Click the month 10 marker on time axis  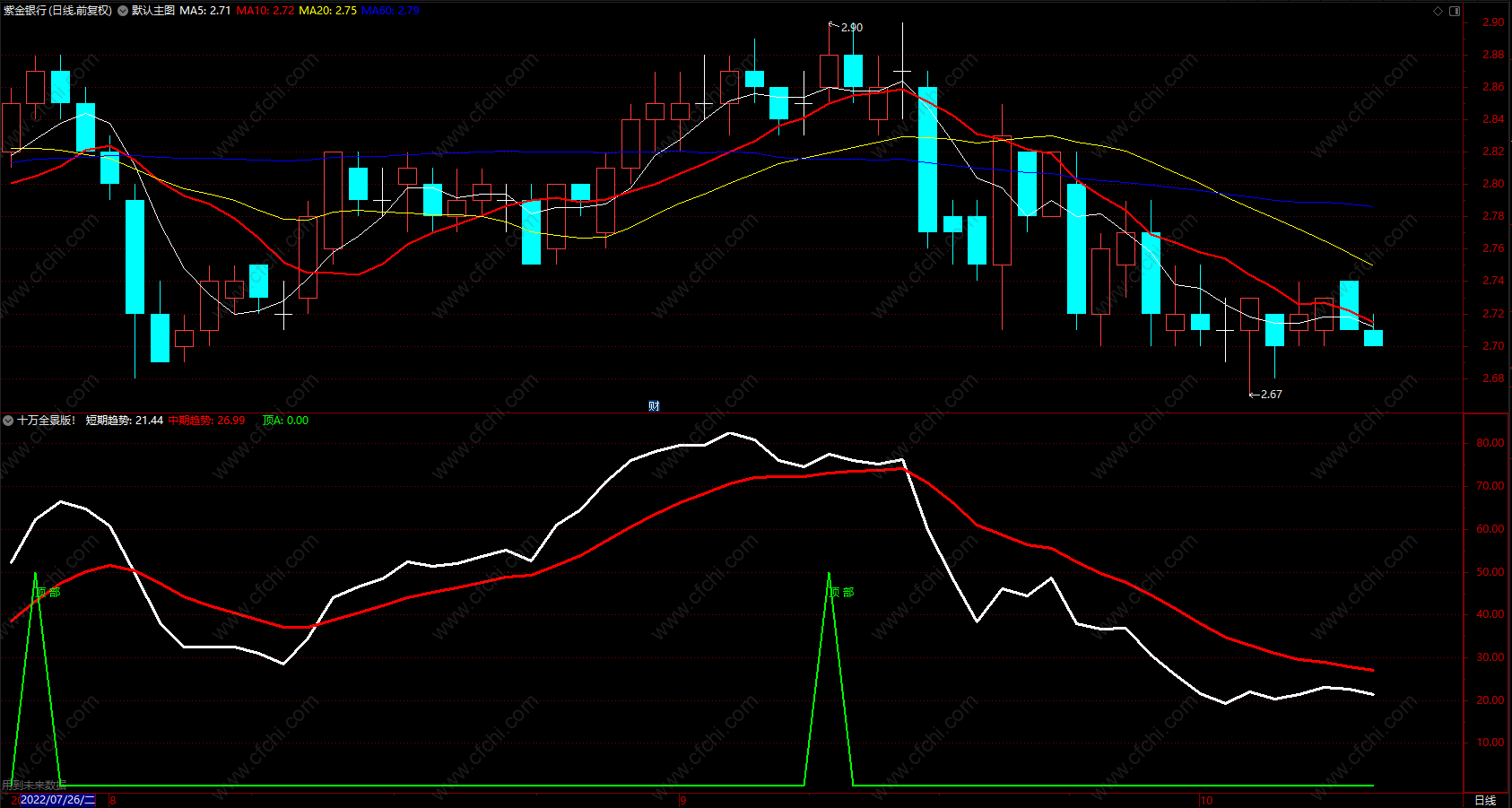point(1206,800)
